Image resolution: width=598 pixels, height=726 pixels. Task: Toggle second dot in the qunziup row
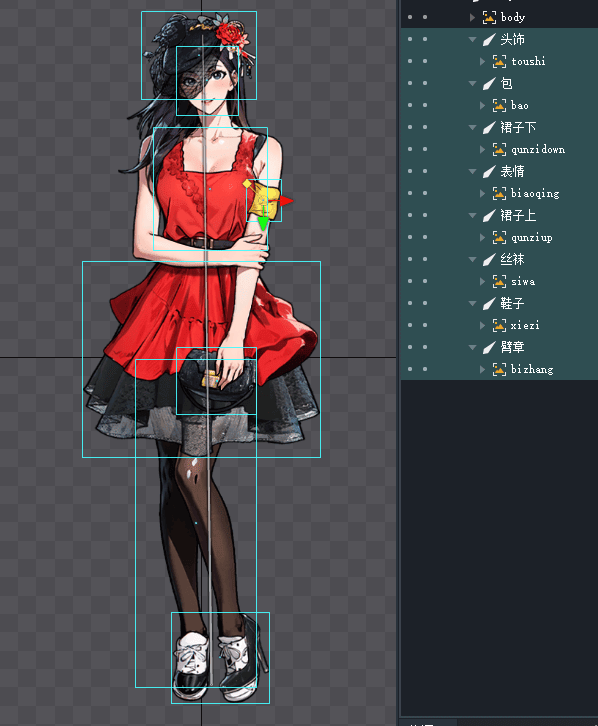(425, 238)
